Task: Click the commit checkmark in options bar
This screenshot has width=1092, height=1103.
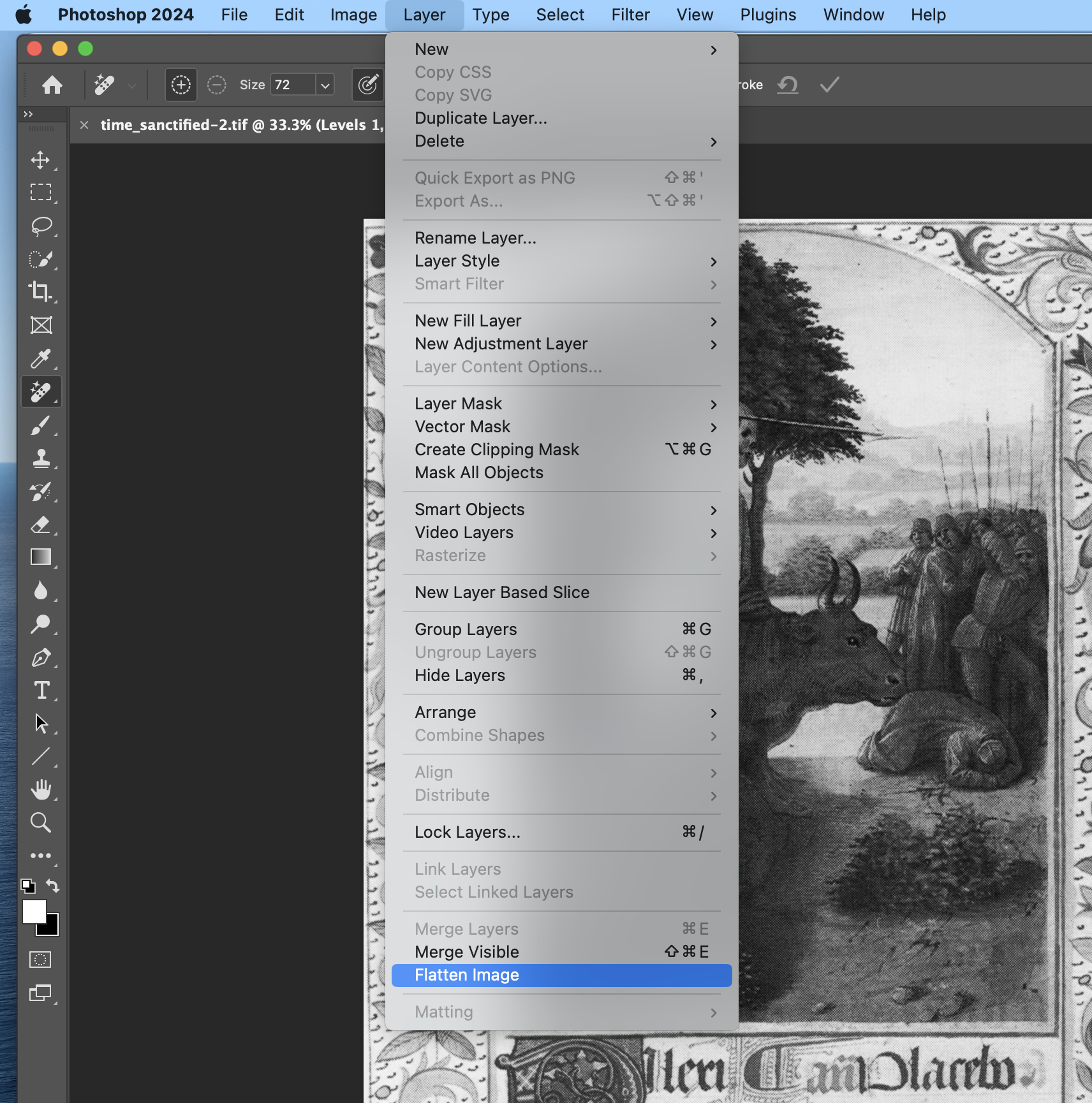Action: click(x=829, y=85)
